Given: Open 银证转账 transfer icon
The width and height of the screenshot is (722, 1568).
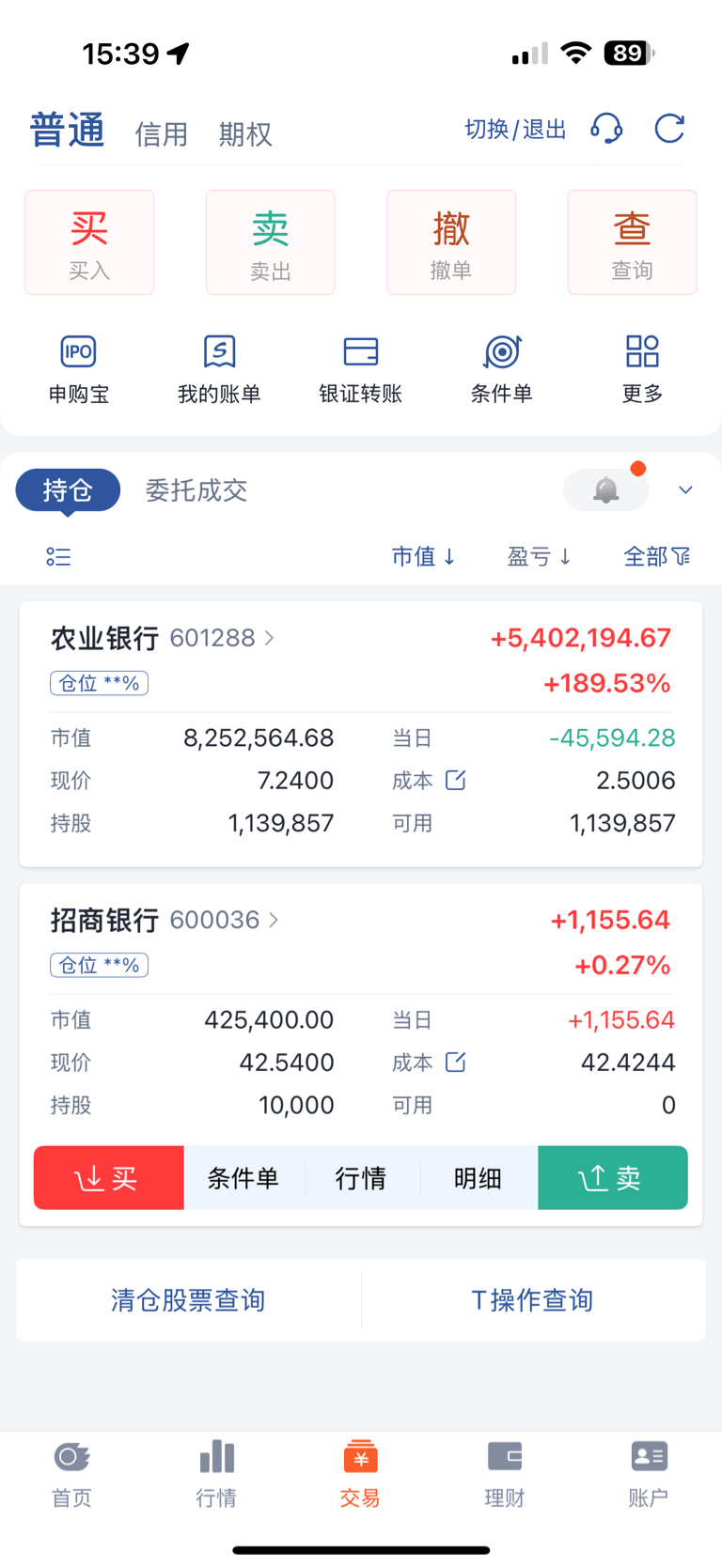Looking at the screenshot, I should tap(361, 352).
